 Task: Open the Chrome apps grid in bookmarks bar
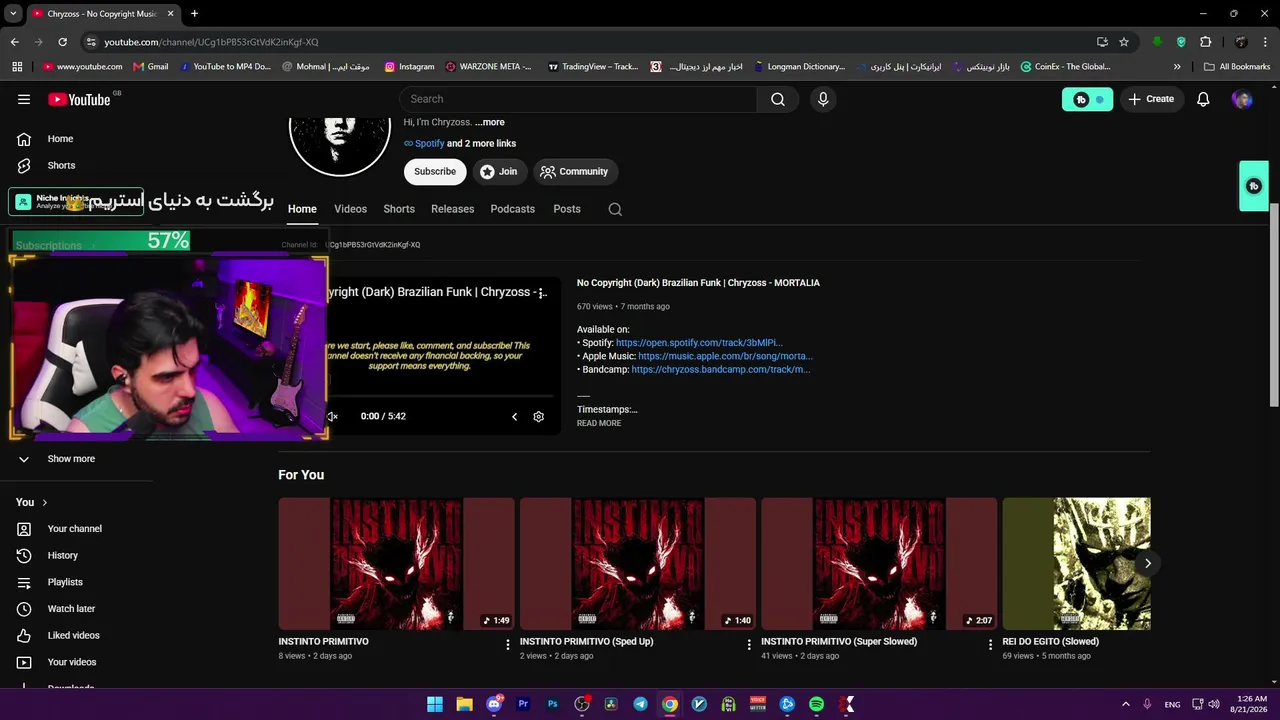[17, 67]
